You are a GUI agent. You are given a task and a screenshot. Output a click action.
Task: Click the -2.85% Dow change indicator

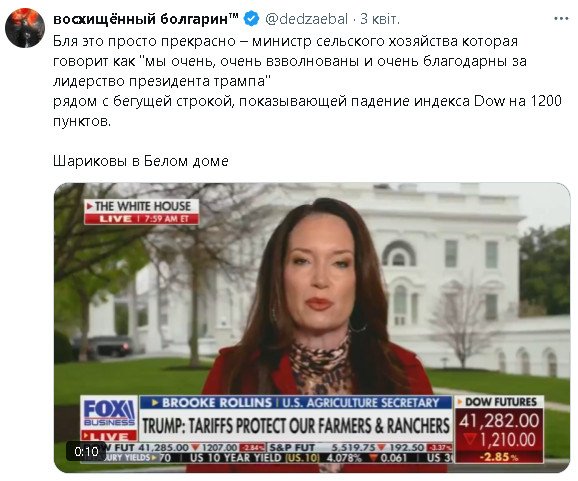click(499, 457)
